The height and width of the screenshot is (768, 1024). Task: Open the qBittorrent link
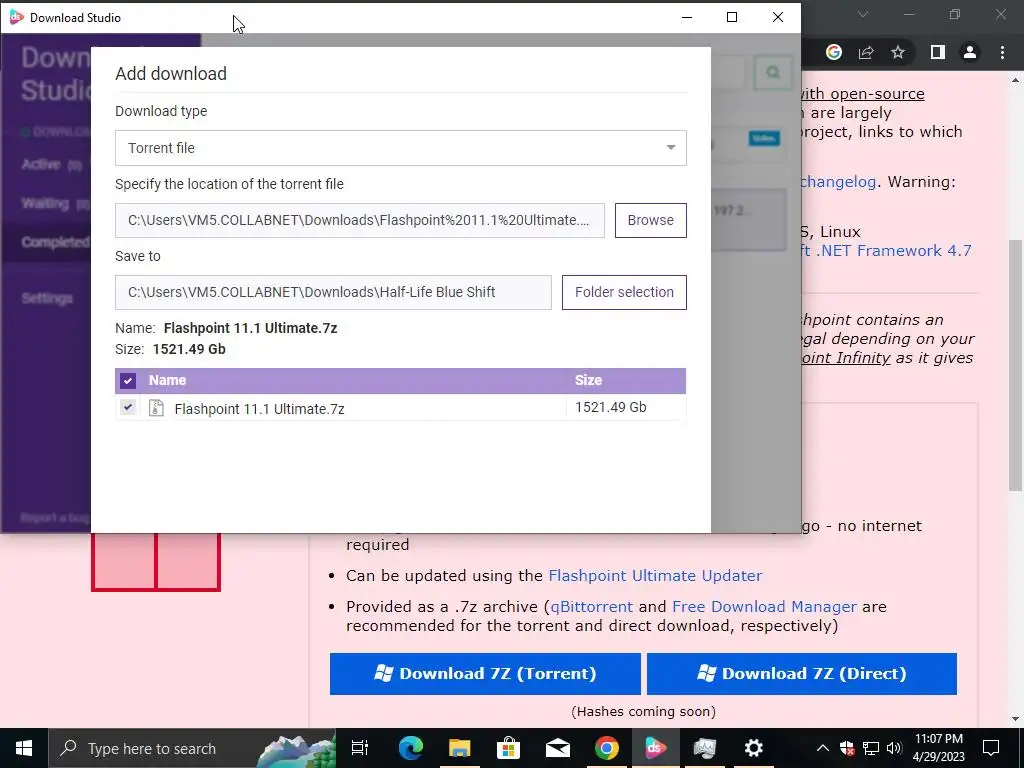(592, 607)
